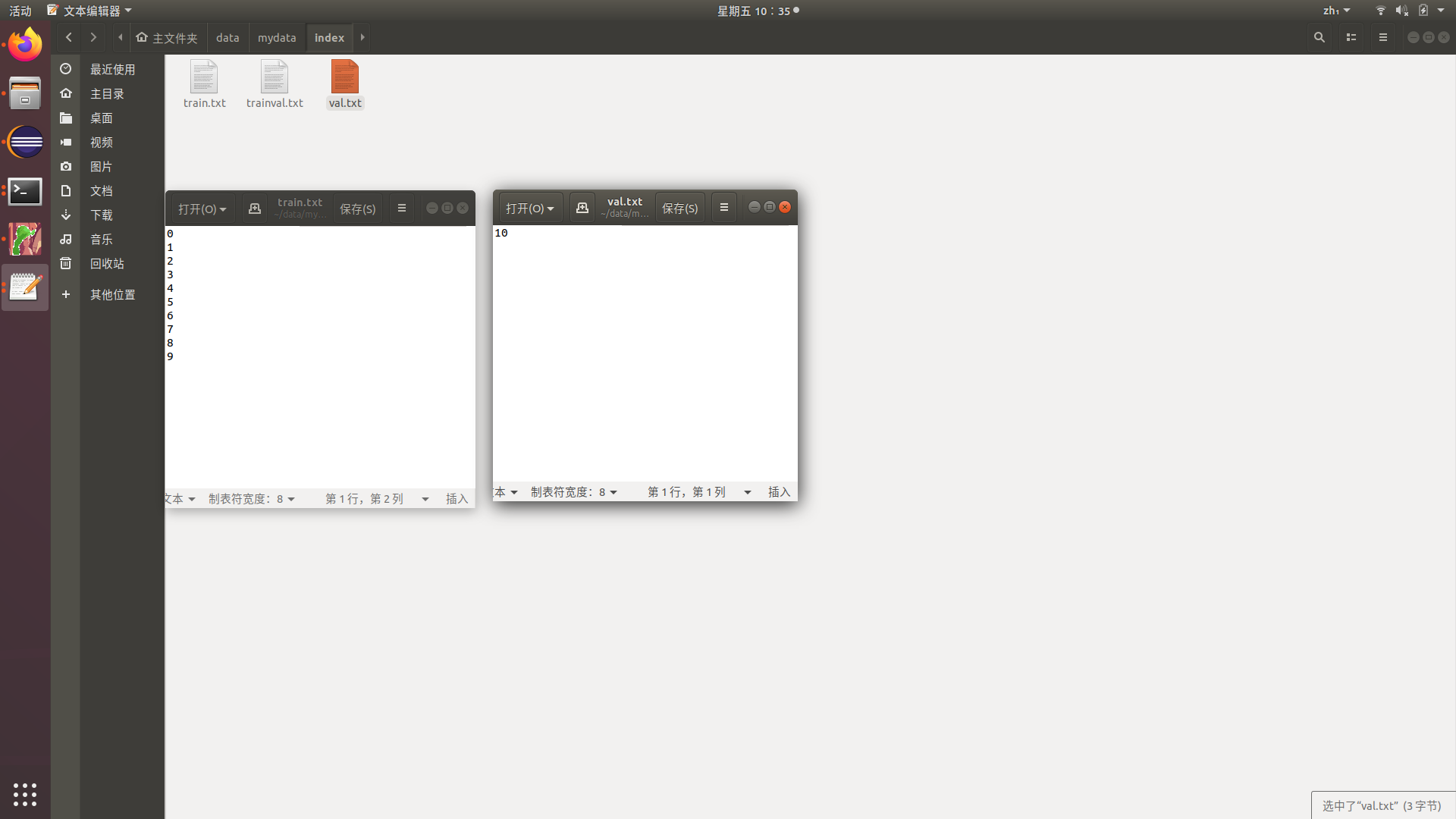The image size is (1456, 819).
Task: Open Firefox from the dock
Action: (25, 45)
